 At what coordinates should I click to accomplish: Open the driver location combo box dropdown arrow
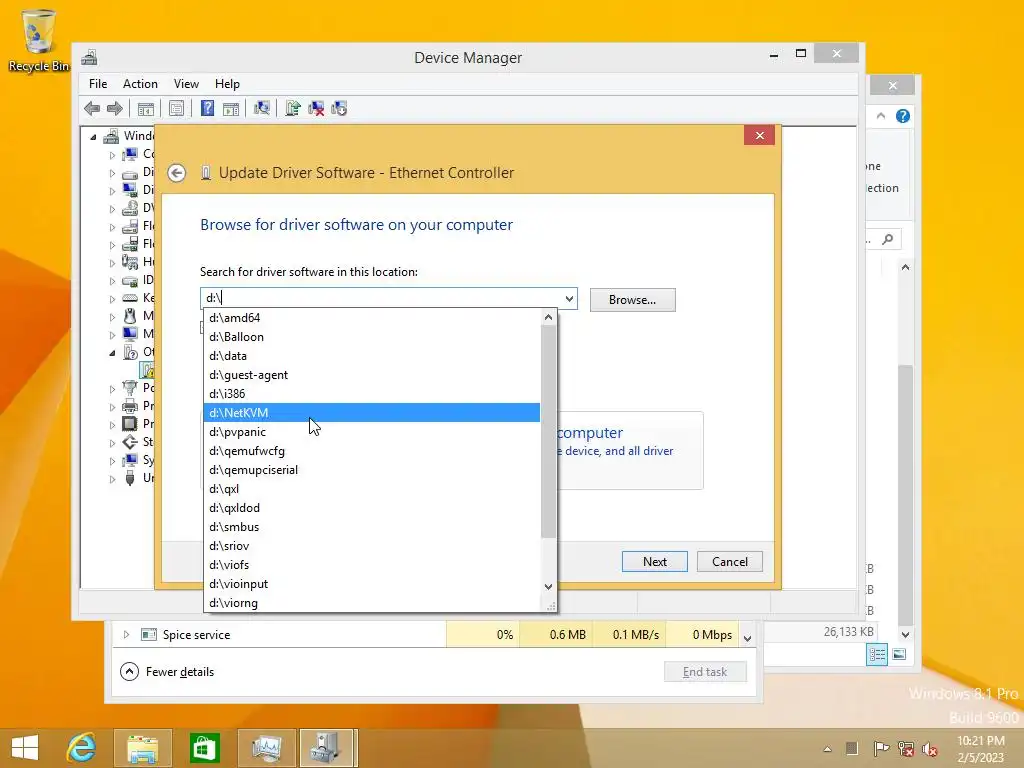coord(569,298)
